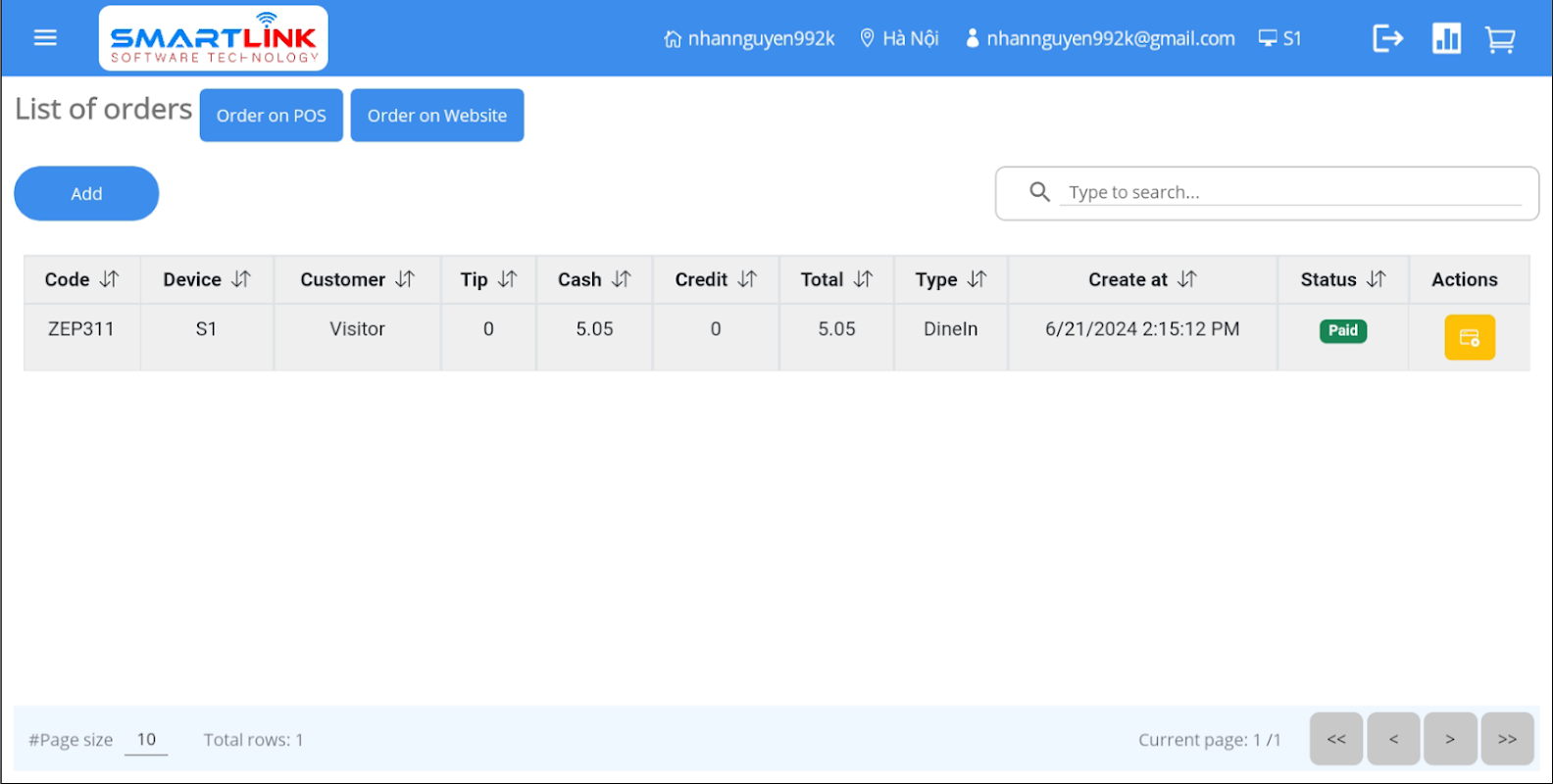Sort by Credit column

click(x=747, y=279)
